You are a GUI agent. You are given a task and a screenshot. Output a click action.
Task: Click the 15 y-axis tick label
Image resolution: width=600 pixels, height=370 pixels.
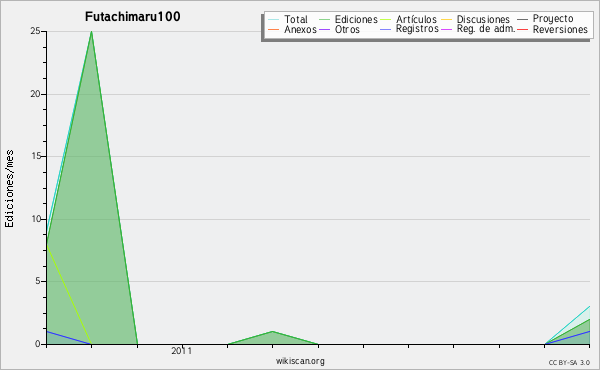[35, 156]
